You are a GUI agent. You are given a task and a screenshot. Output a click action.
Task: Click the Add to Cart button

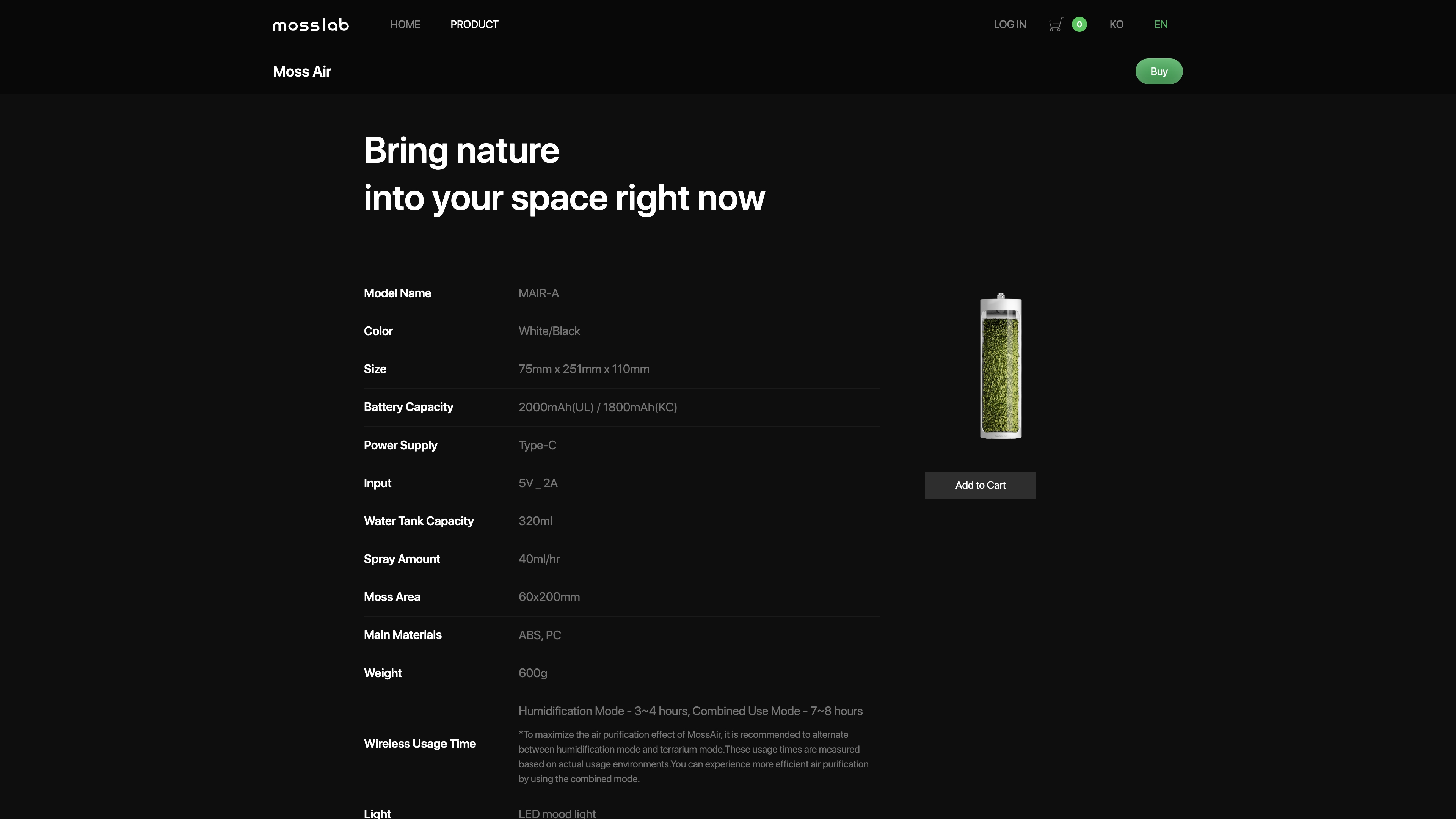(x=980, y=485)
